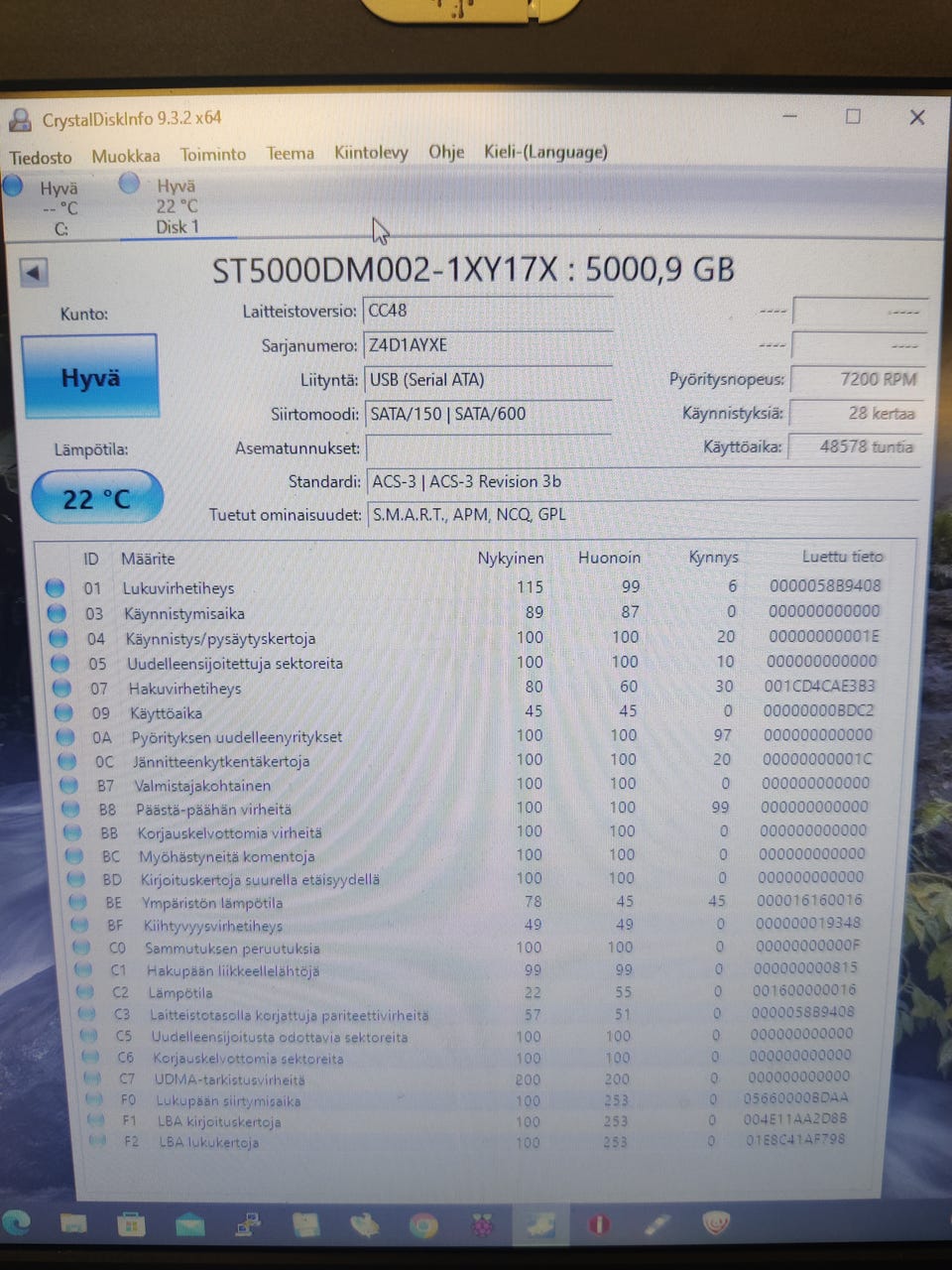This screenshot has width=952, height=1270.
Task: Click status circle of row 05 Uudelleensijoitettuja sektoreita
Action: coord(60,663)
